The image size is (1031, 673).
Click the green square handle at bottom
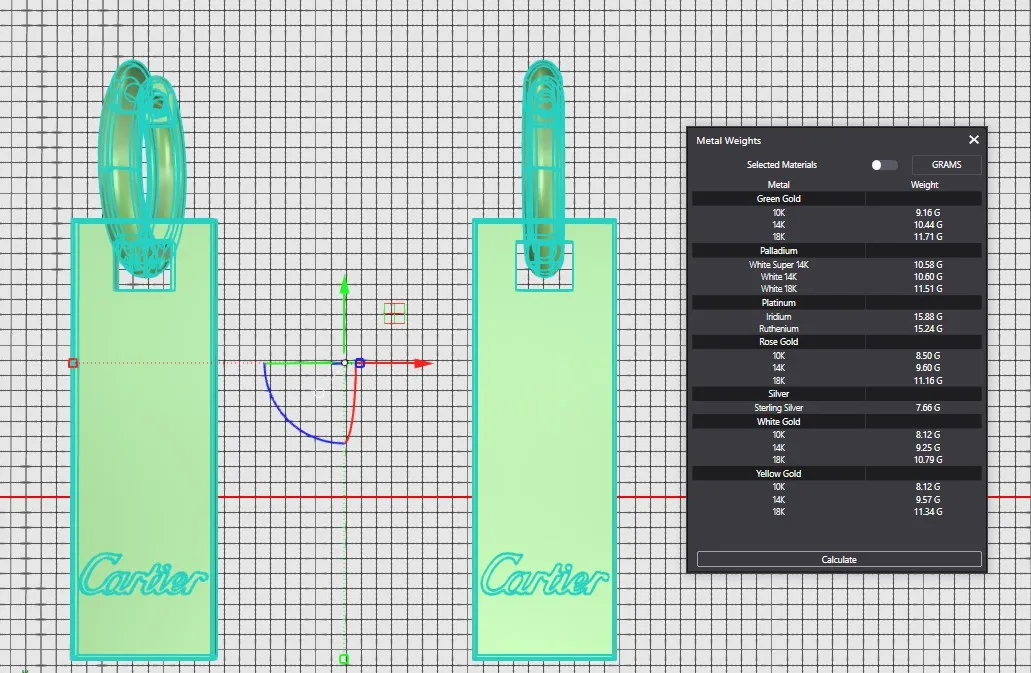coord(344,659)
